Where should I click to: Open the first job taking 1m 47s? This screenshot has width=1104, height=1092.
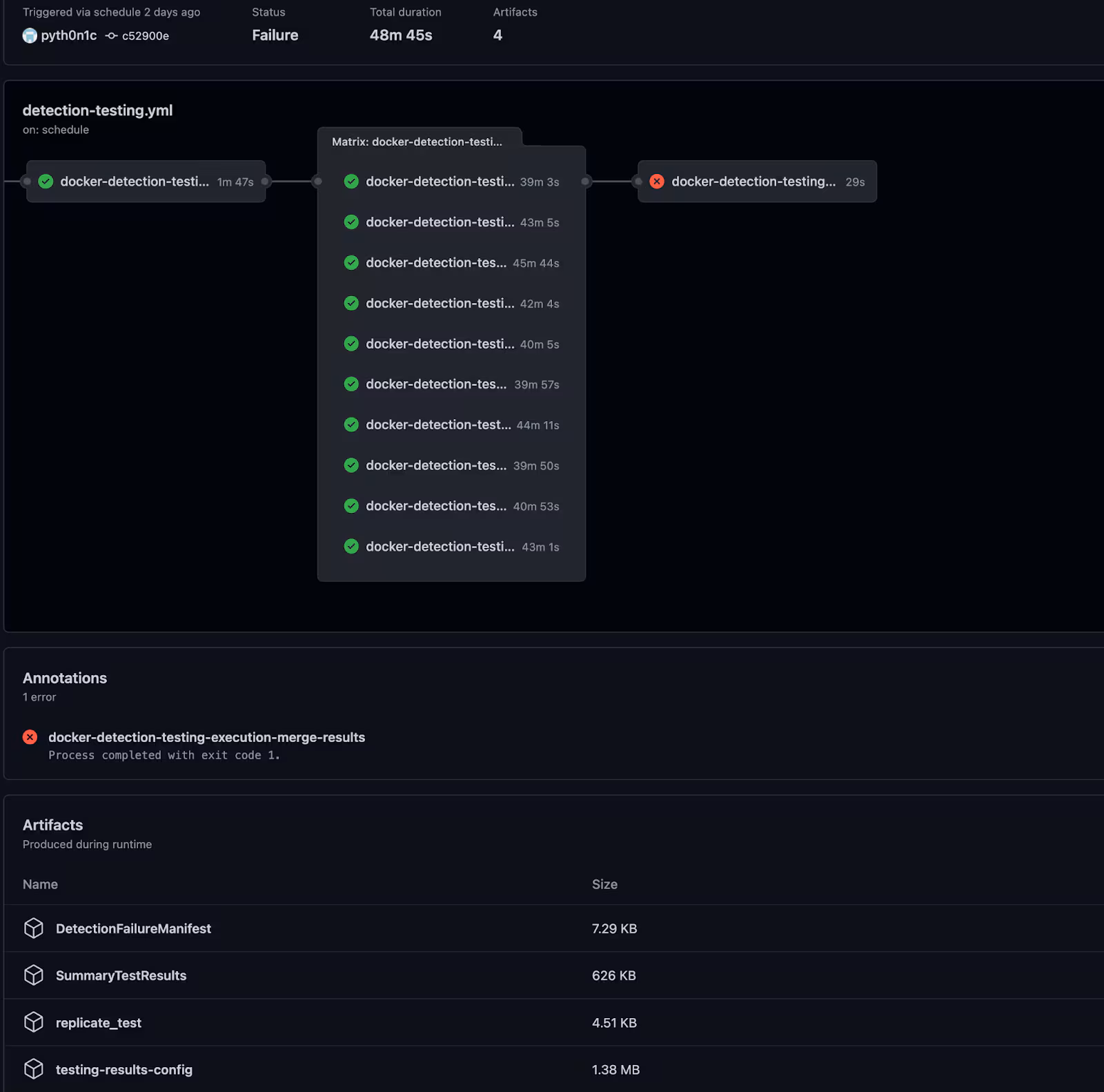pos(146,182)
